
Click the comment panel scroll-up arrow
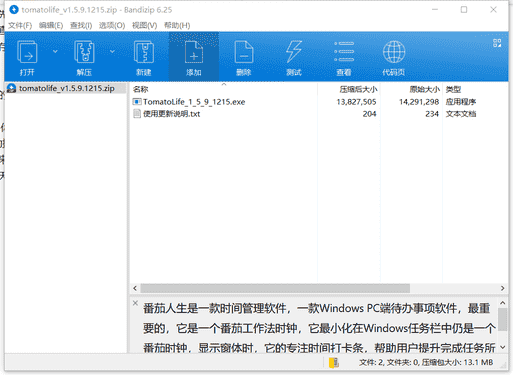tap(503, 303)
